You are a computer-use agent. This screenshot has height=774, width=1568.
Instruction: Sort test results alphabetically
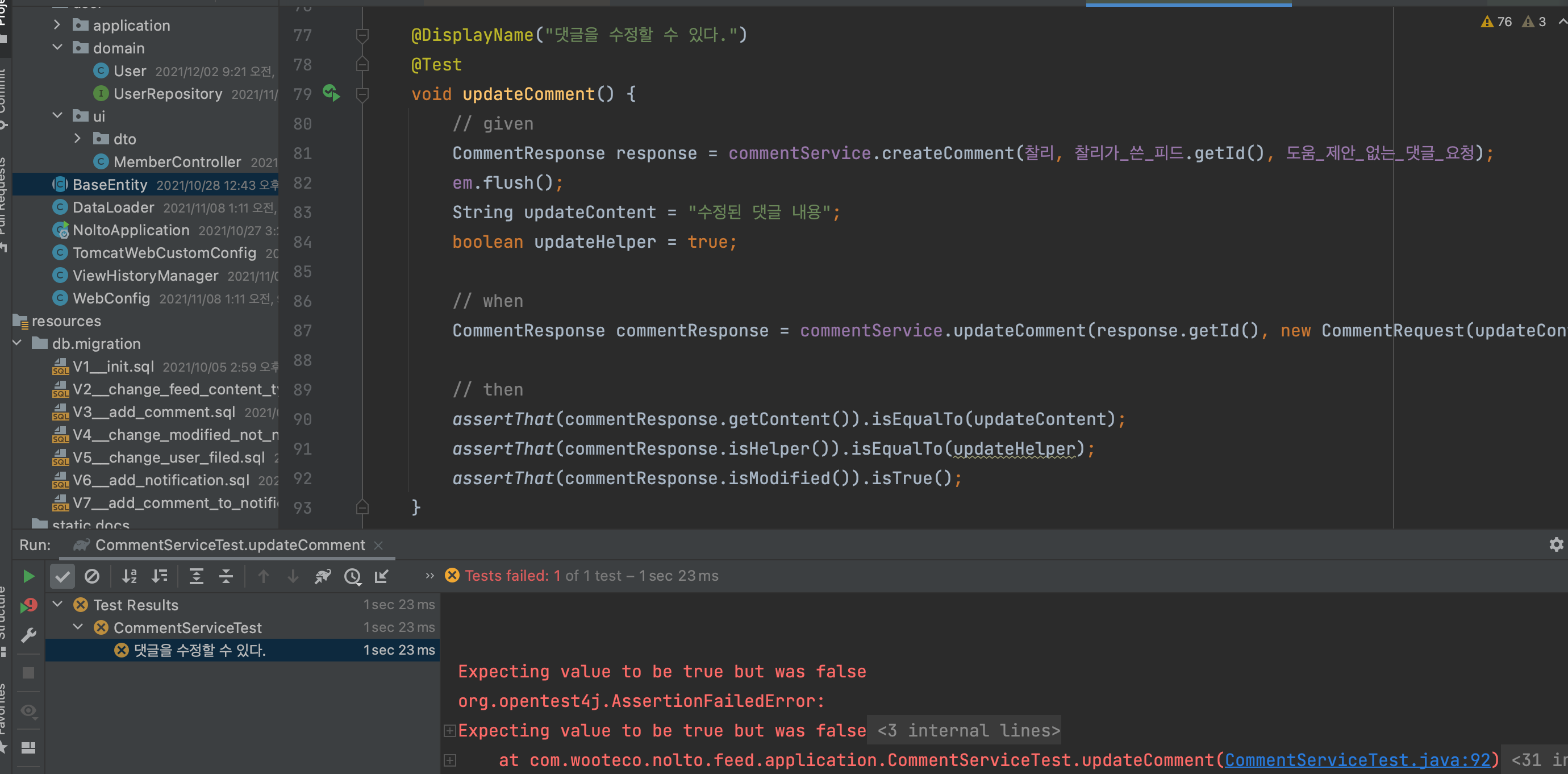(129, 576)
